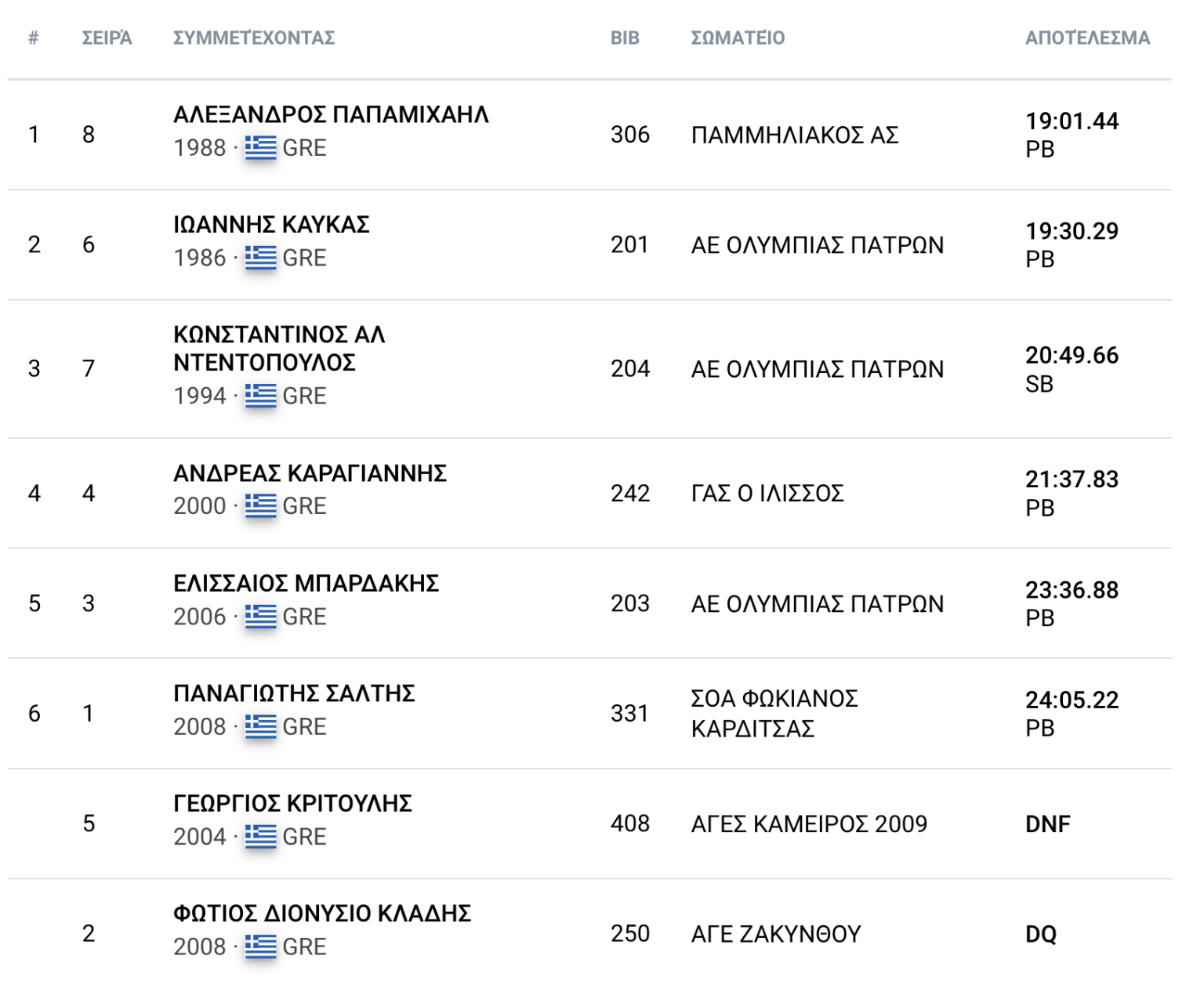
Task: Click Greek flag icon under ΠΑΝΑΓΙΩΤΗΣ ΣΑΛΤΗΣ
Action: click(260, 726)
